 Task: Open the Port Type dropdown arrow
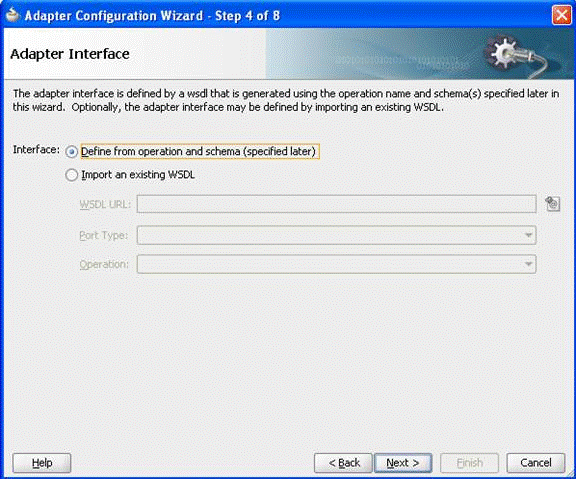528,235
